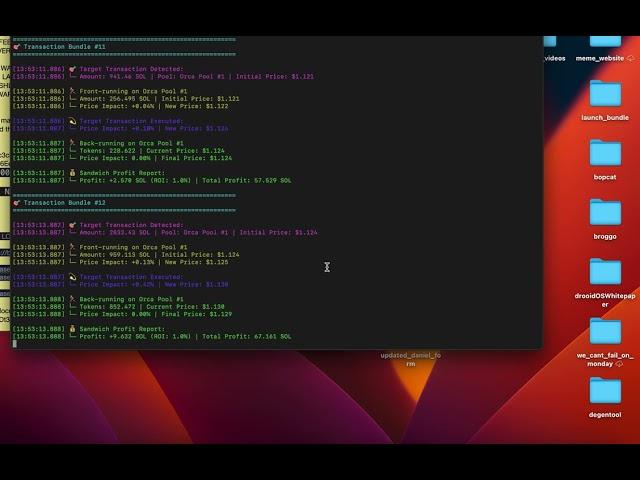This screenshot has height=480, width=640.
Task: Click the line with Final Price: $1.124
Action: pos(122,158)
